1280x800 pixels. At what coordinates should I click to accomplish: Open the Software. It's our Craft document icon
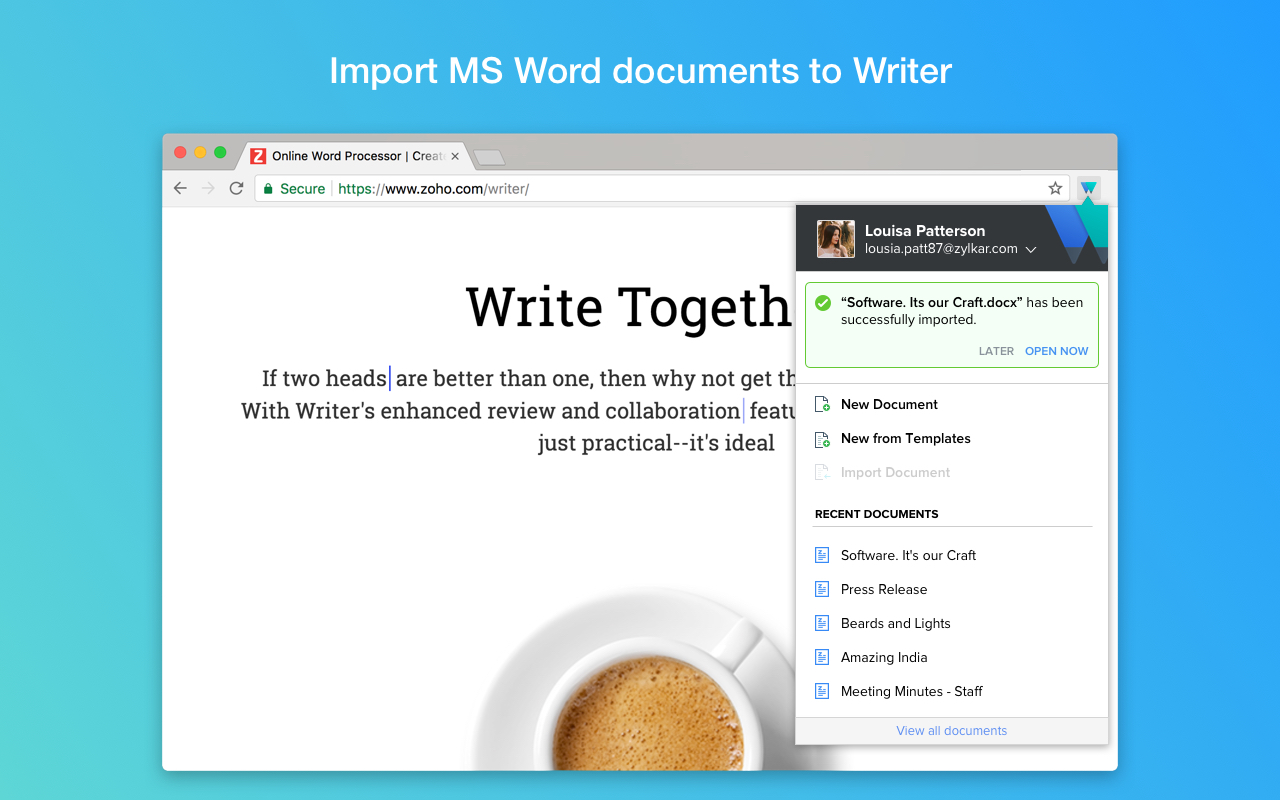click(822, 555)
